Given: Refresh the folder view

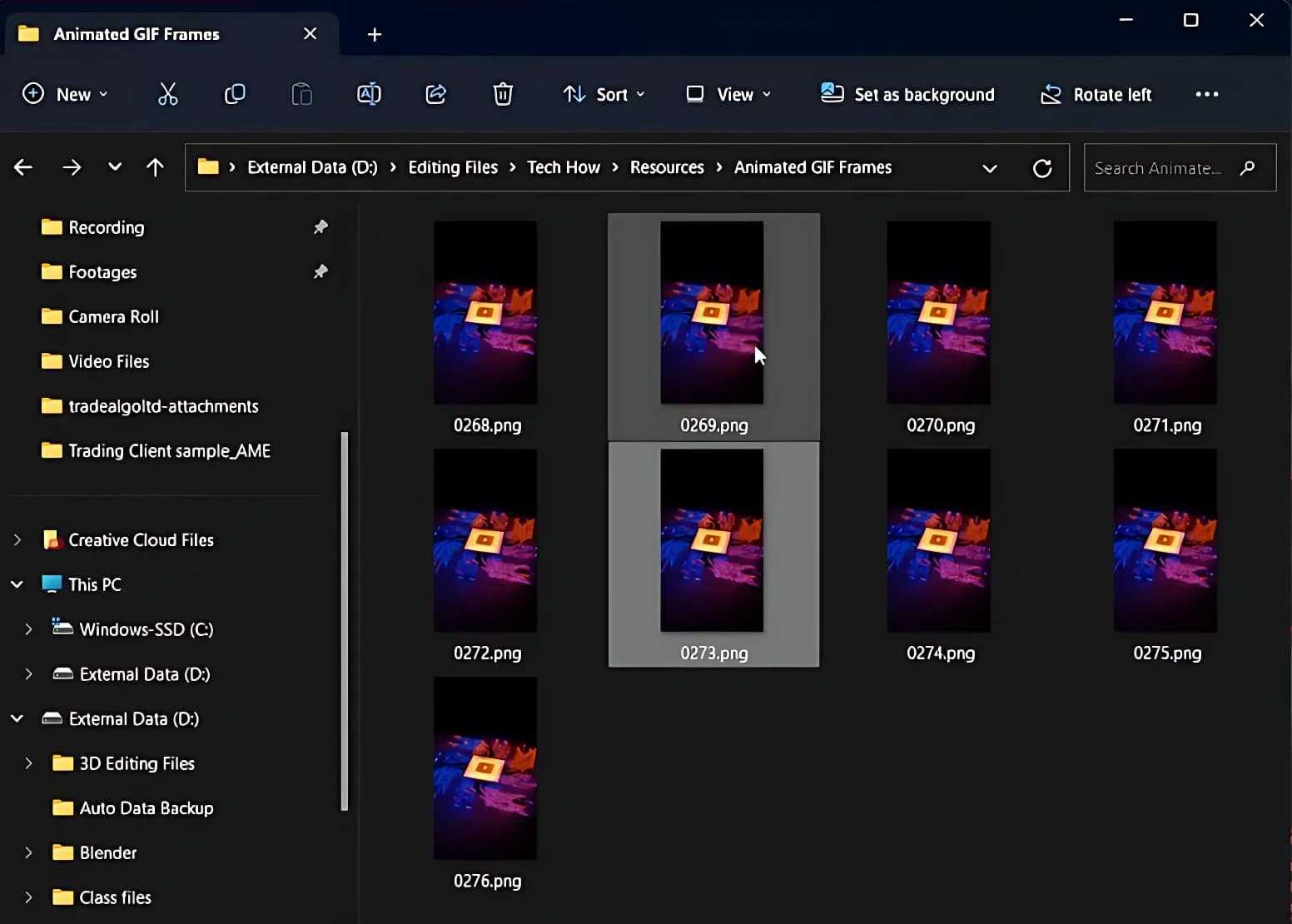Looking at the screenshot, I should (x=1042, y=168).
